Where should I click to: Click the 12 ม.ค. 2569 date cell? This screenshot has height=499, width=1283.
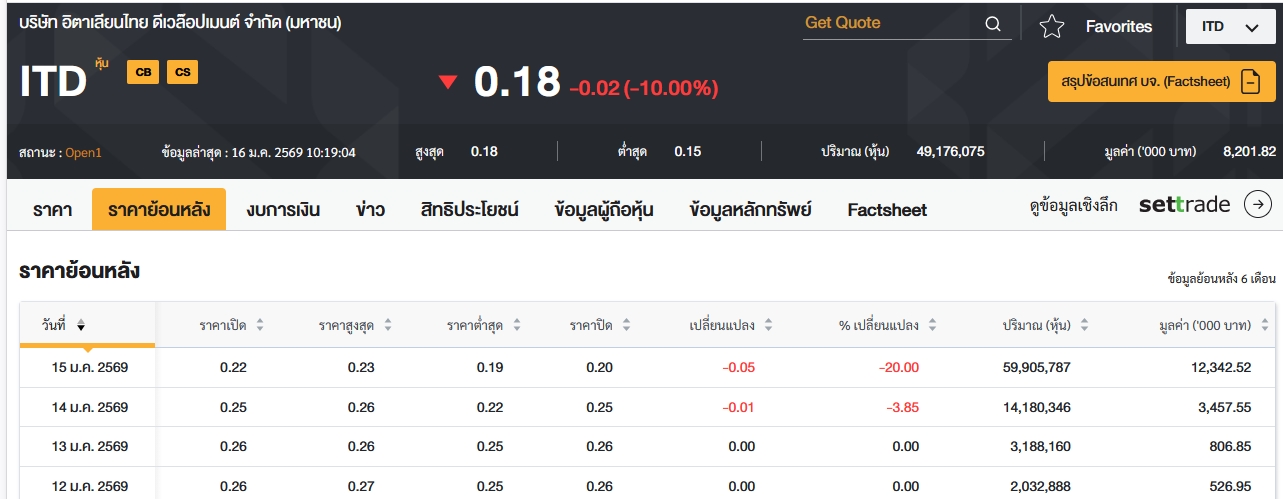click(x=90, y=486)
